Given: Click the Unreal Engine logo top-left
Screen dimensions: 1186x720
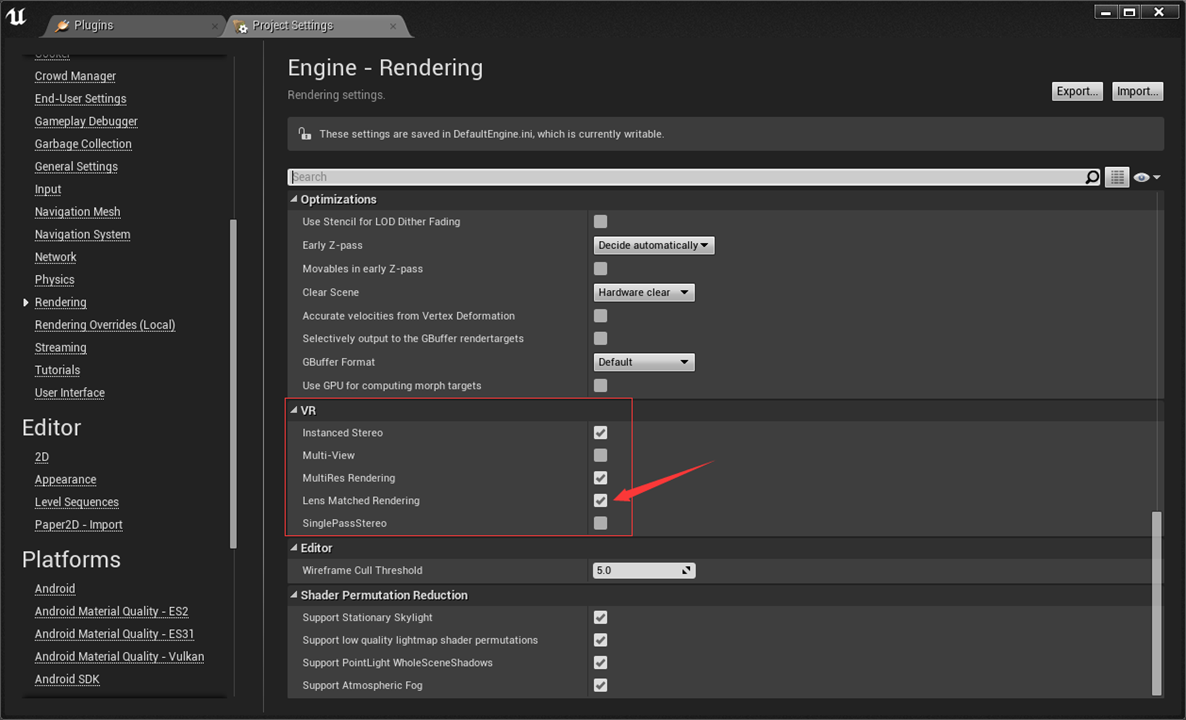Looking at the screenshot, I should [17, 17].
